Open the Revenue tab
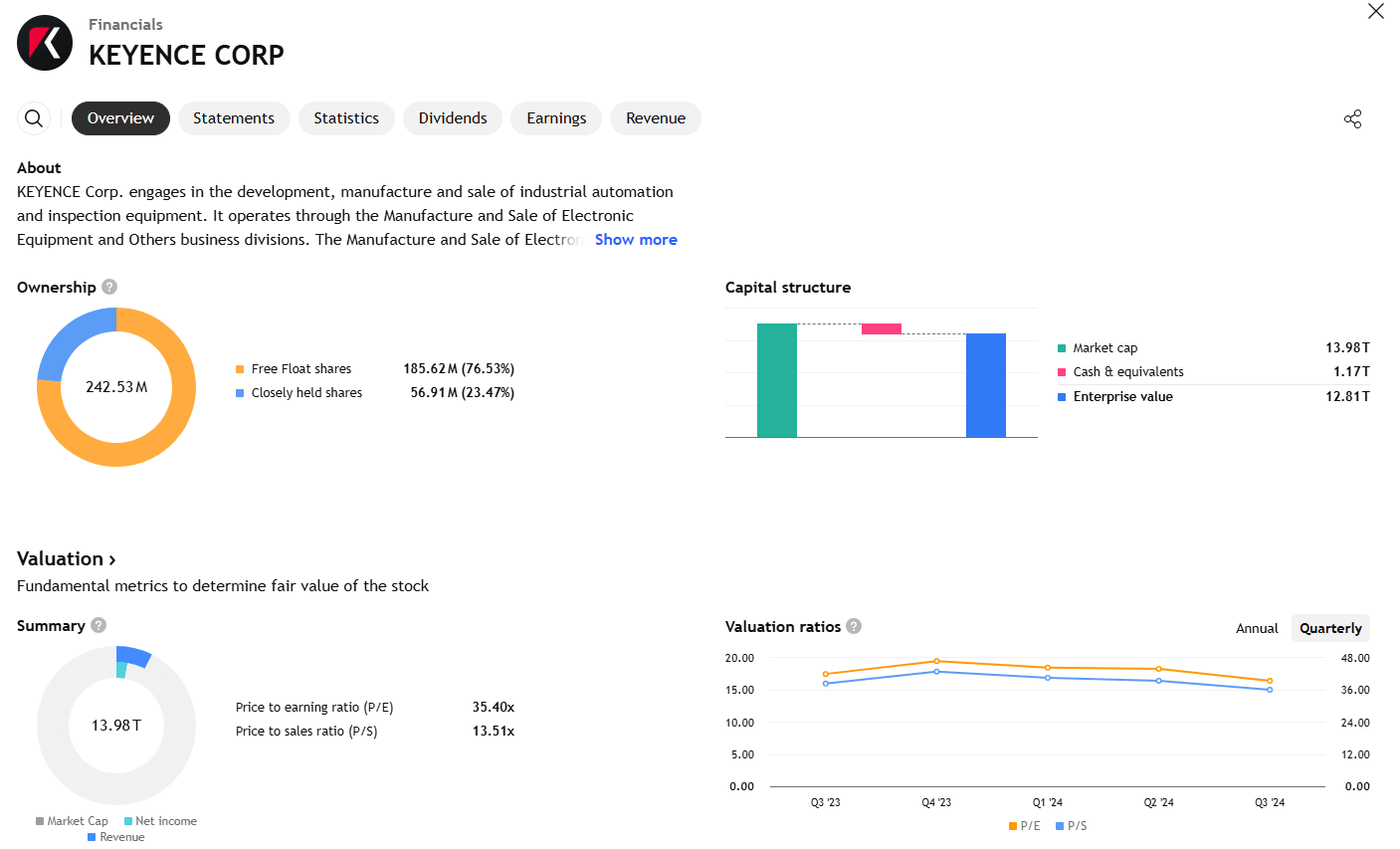Viewport: 1400px width, 849px height. tap(656, 118)
